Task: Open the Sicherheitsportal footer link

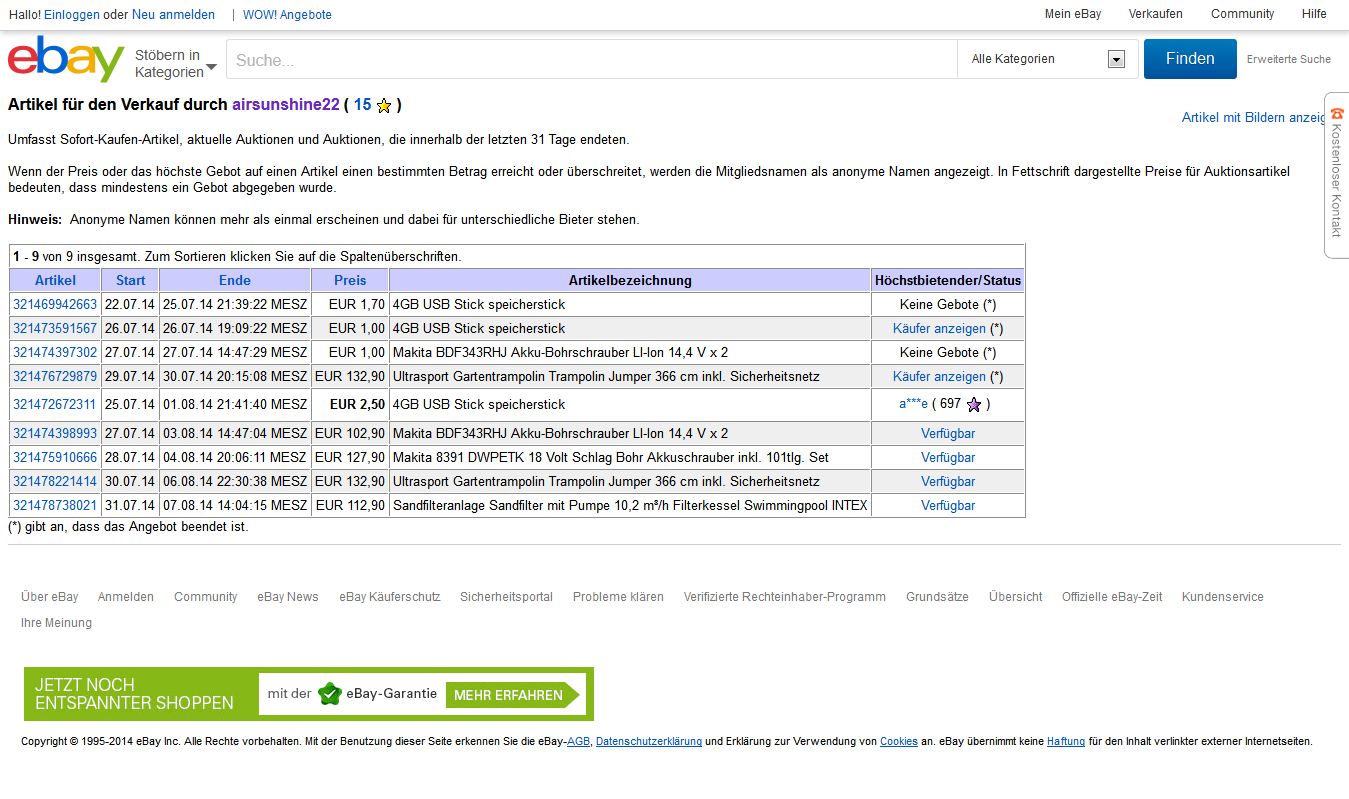Action: (x=506, y=597)
